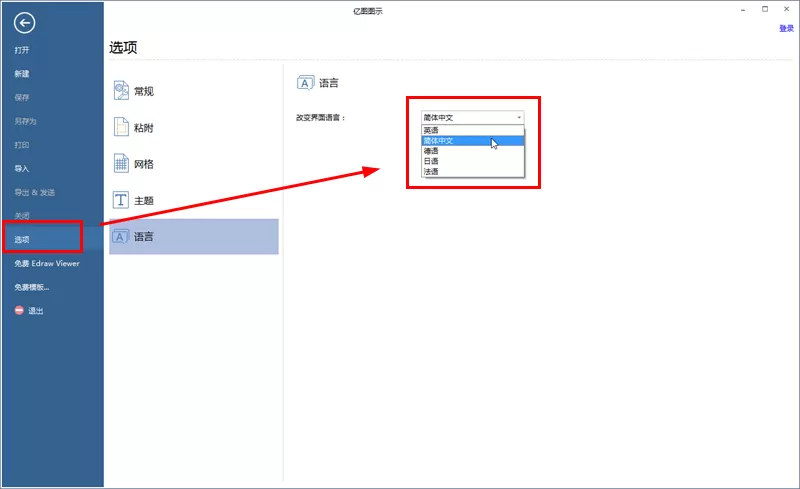This screenshot has height=489, width=800.
Task: Select the 退出 label
Action: (35, 310)
